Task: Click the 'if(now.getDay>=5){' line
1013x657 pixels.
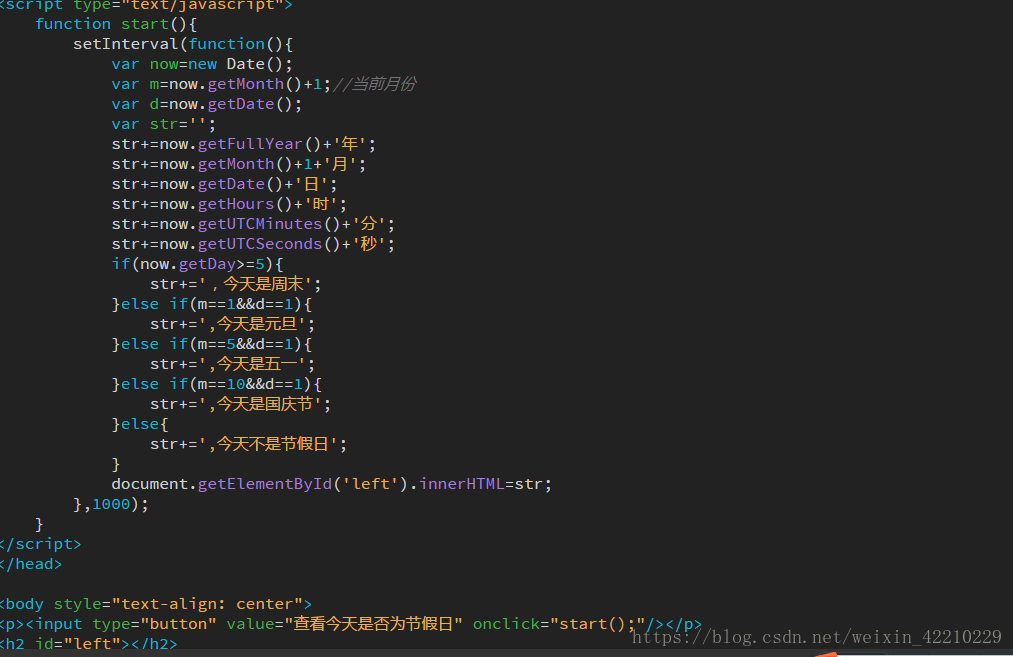Action: click(197, 264)
